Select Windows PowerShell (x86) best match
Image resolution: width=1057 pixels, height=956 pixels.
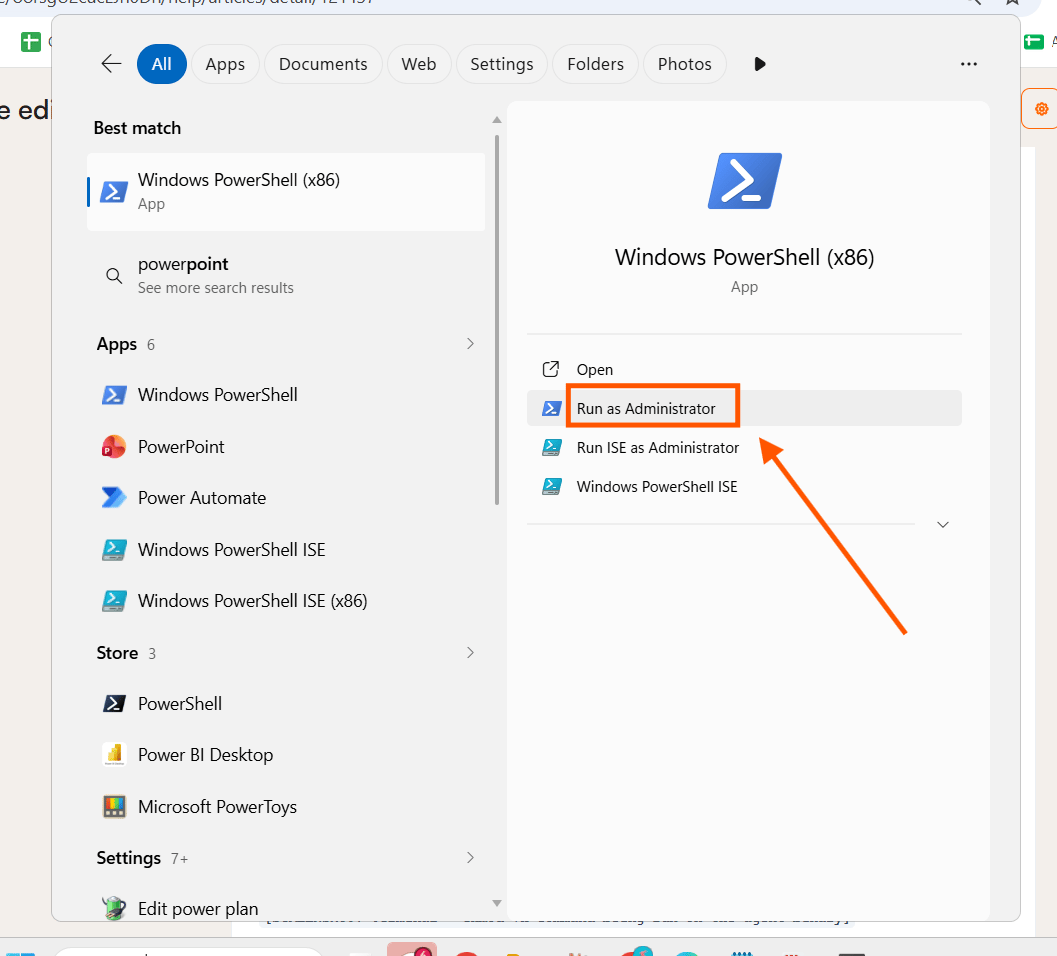pyautogui.click(x=286, y=191)
